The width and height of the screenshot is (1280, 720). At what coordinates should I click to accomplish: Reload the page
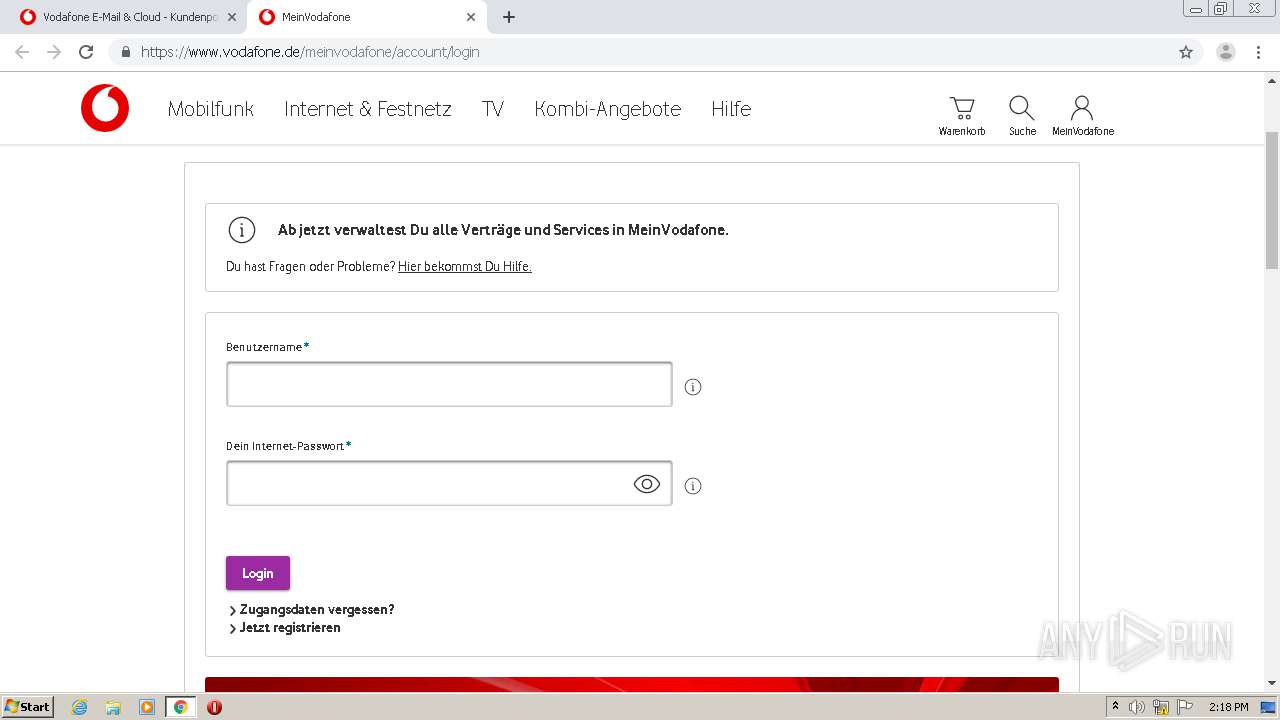point(86,52)
